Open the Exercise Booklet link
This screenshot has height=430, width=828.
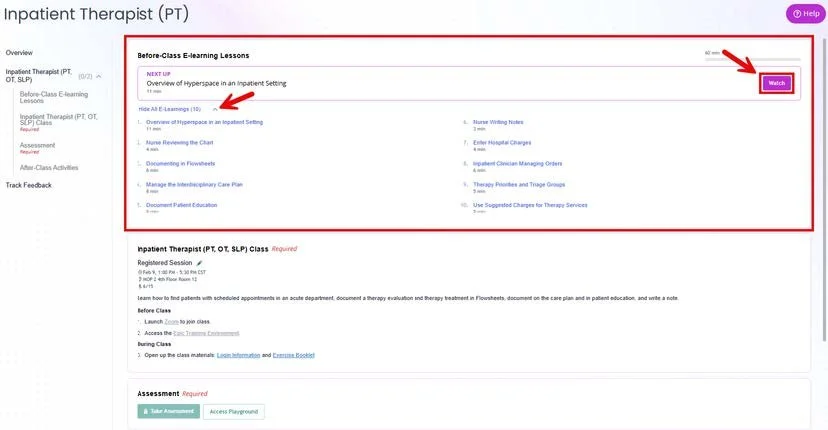coord(294,356)
